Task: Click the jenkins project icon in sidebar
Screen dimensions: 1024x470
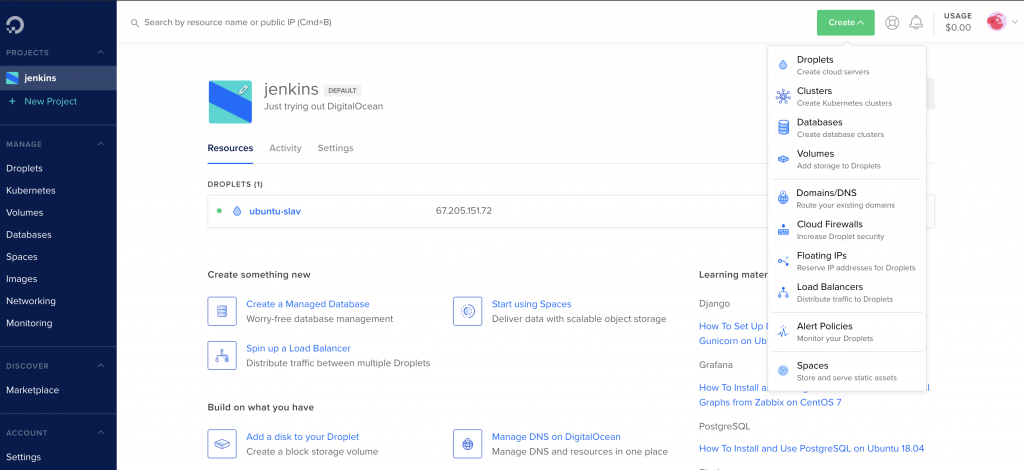Action: click(12, 78)
